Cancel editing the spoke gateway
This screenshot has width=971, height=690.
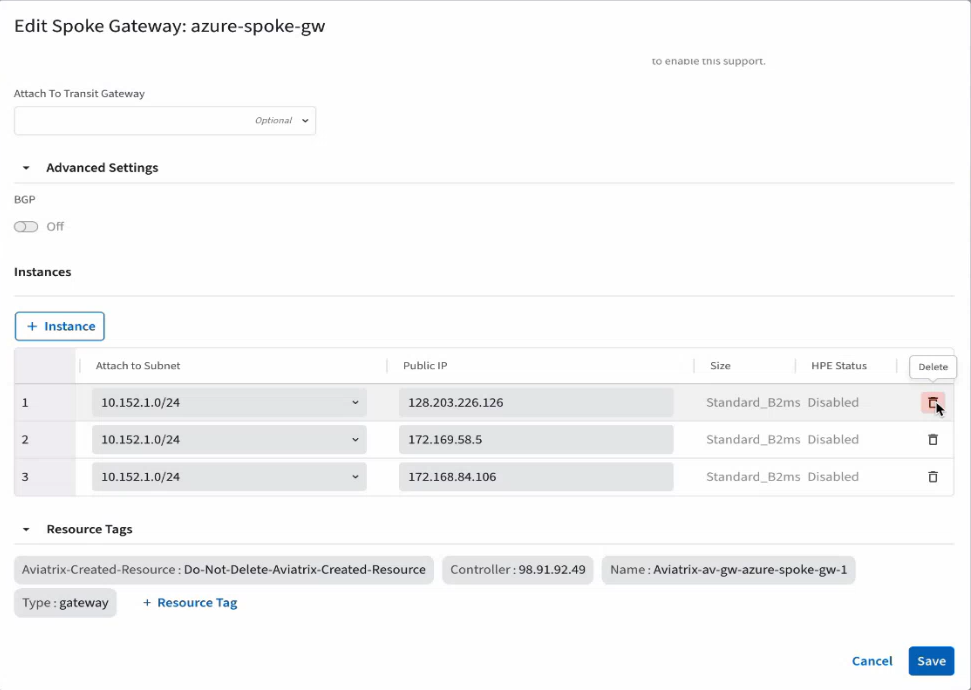point(871,661)
